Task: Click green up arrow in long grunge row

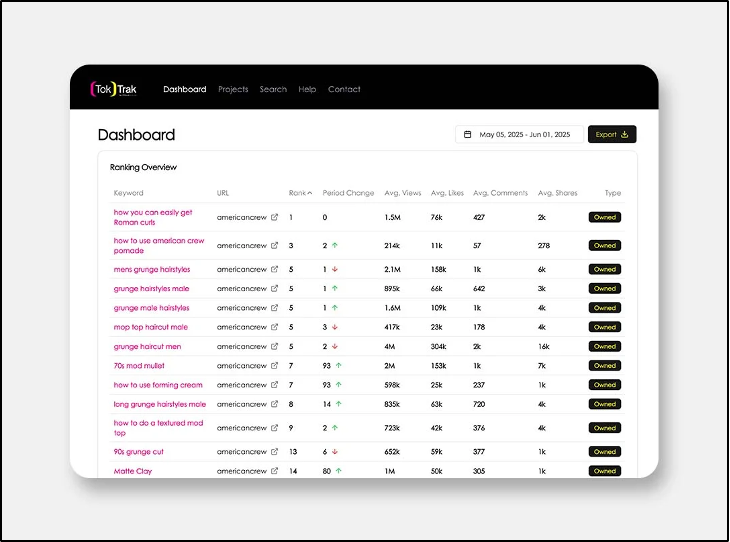Action: pos(338,404)
